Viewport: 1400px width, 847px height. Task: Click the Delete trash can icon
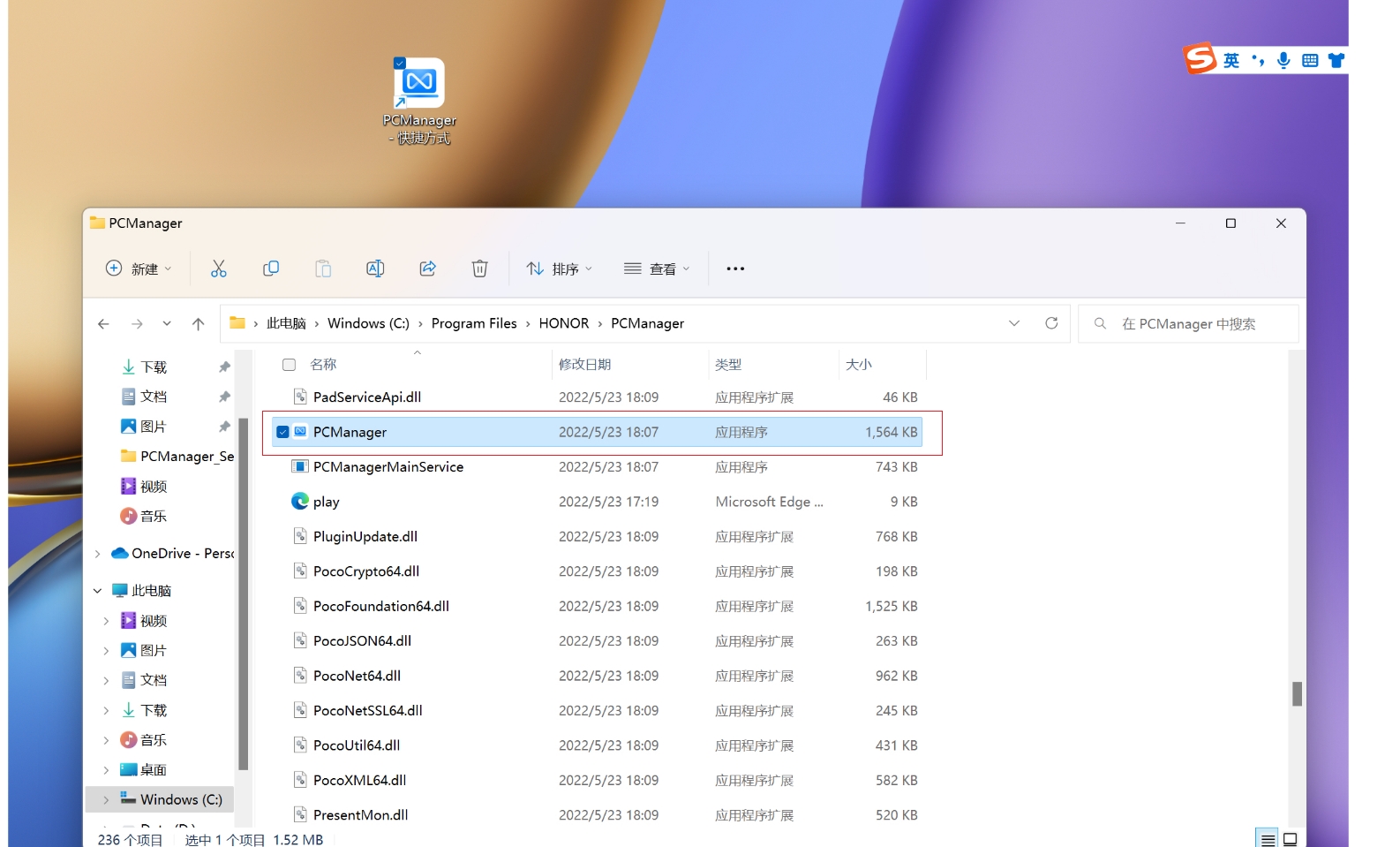pos(479,268)
